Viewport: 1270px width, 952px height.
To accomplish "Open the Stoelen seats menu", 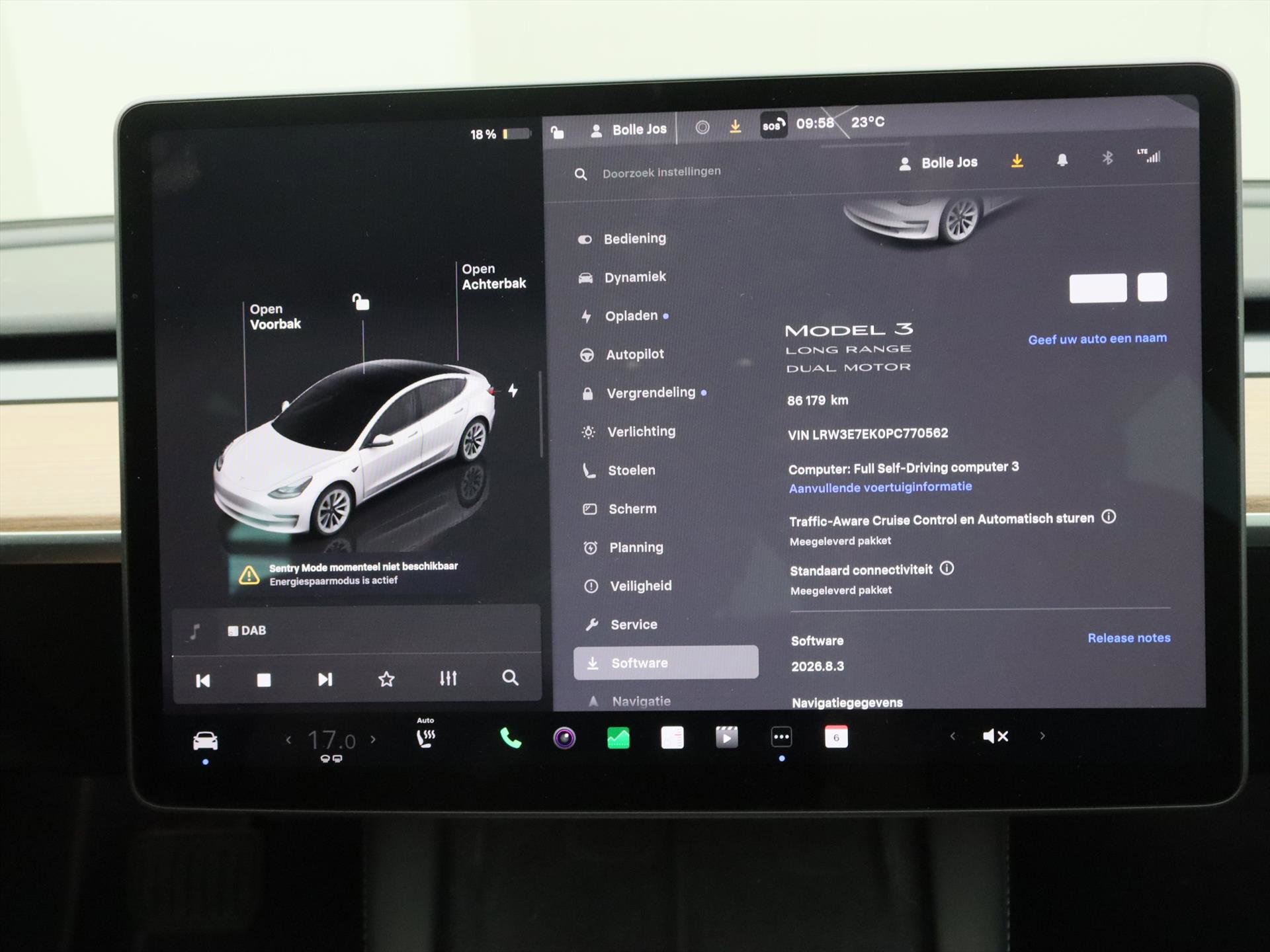I will (618, 470).
